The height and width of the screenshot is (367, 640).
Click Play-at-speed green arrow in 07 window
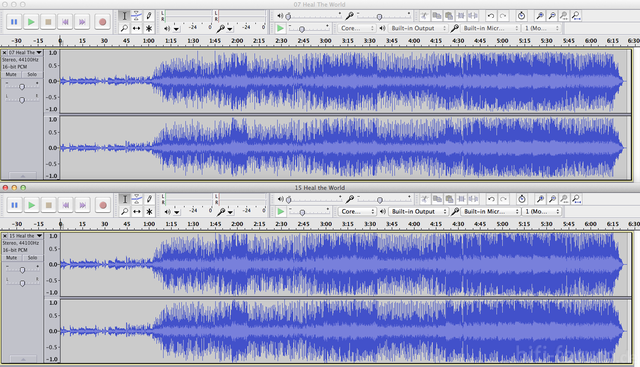tap(280, 28)
